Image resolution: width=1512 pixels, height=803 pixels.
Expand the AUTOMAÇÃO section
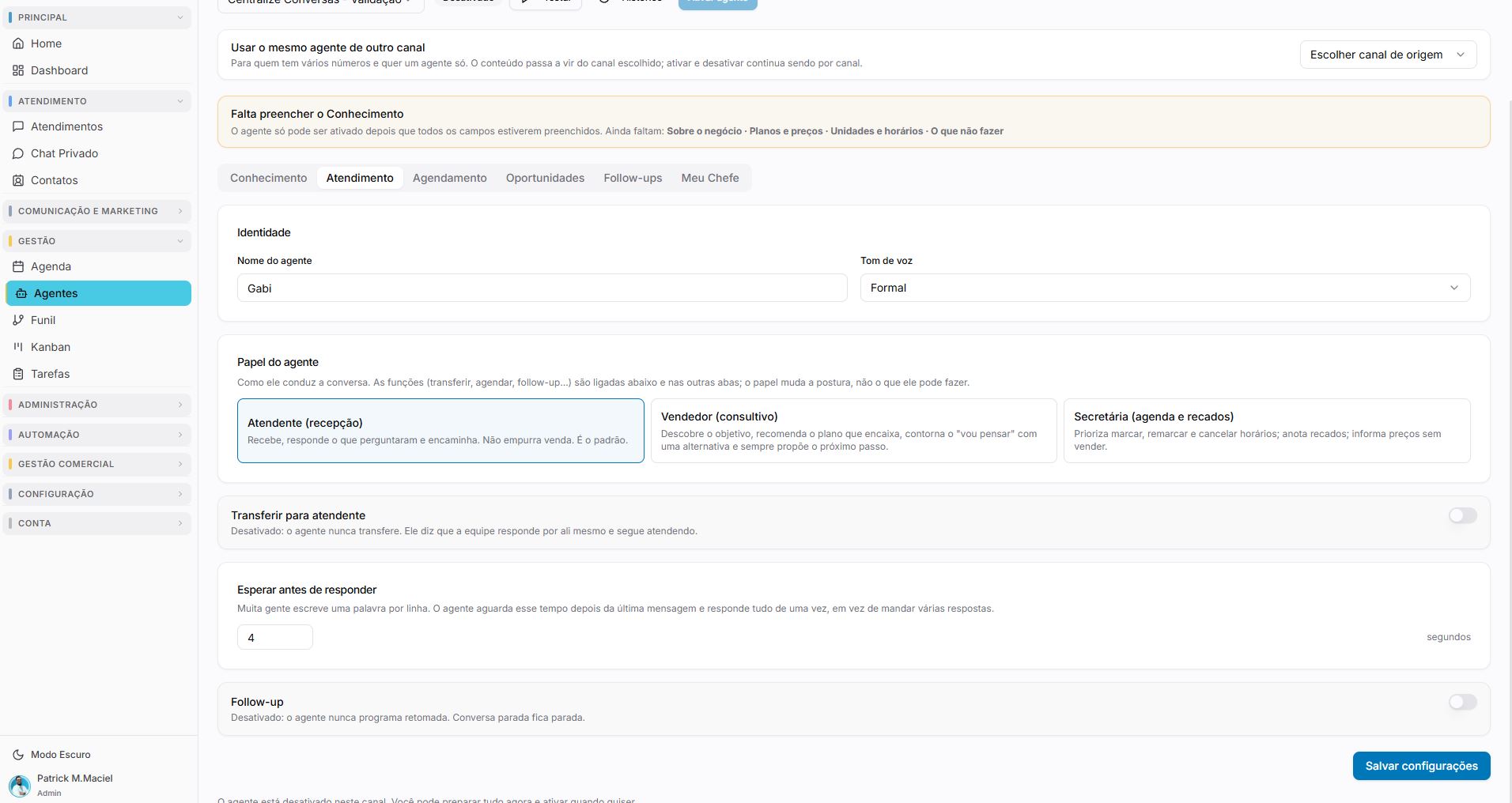98,435
